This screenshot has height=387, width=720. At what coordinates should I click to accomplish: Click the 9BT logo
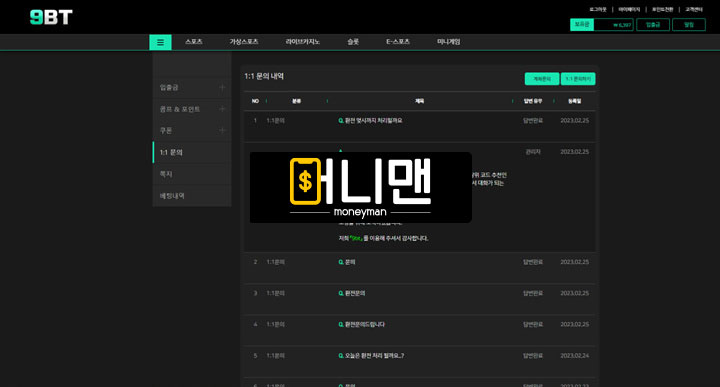(51, 17)
